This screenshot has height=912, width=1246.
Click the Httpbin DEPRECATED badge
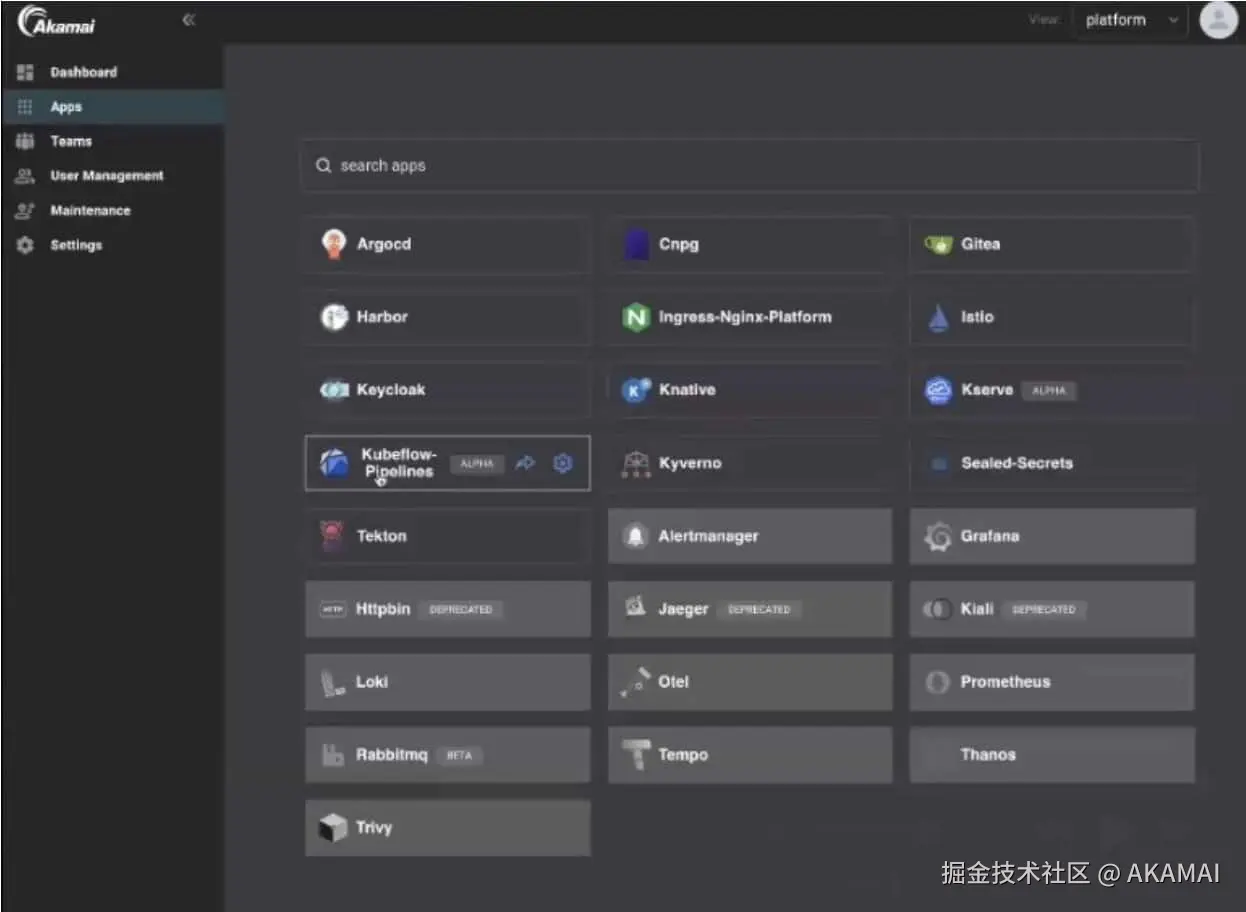click(460, 609)
